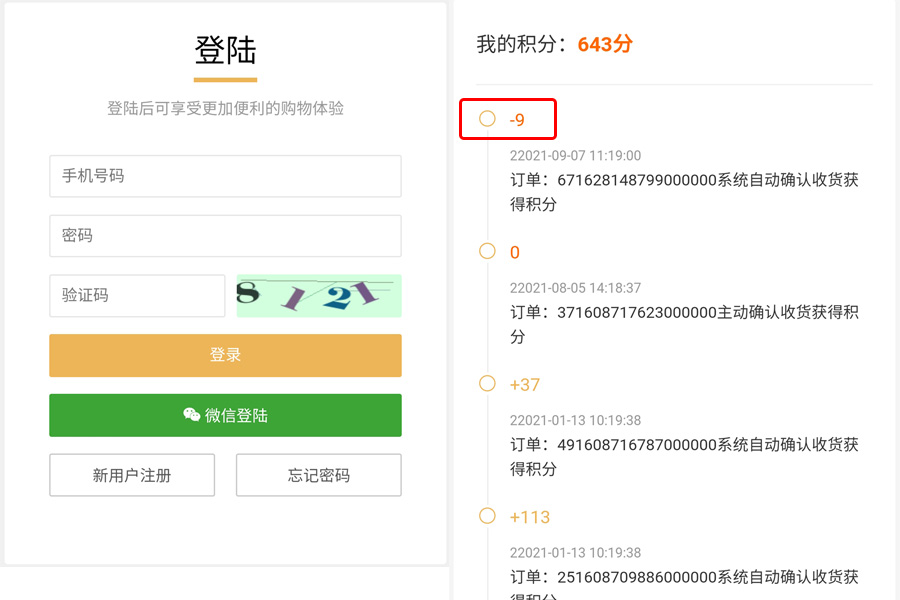Select the circle beside the 0 points entry
Image resolution: width=900 pixels, height=600 pixels.
488,252
